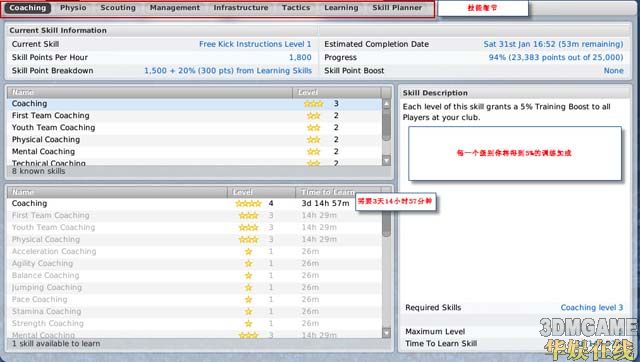Screen dimensions: 640x362
Task: Select Acceleration Coaching in learnable skills
Action: (194, 251)
